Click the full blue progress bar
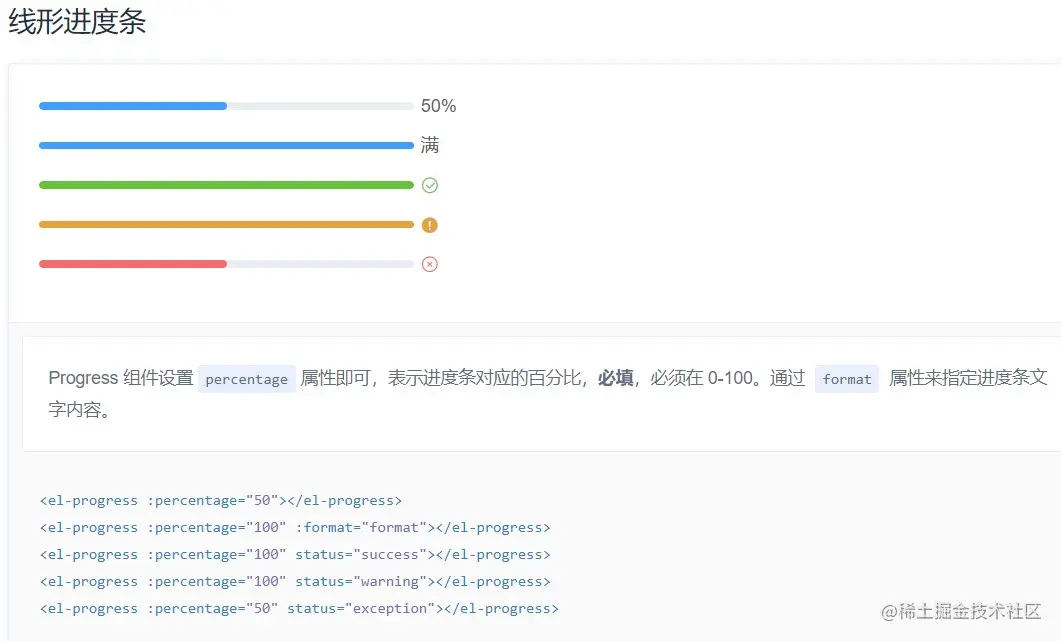Image resolution: width=1061 pixels, height=641 pixels. click(225, 145)
